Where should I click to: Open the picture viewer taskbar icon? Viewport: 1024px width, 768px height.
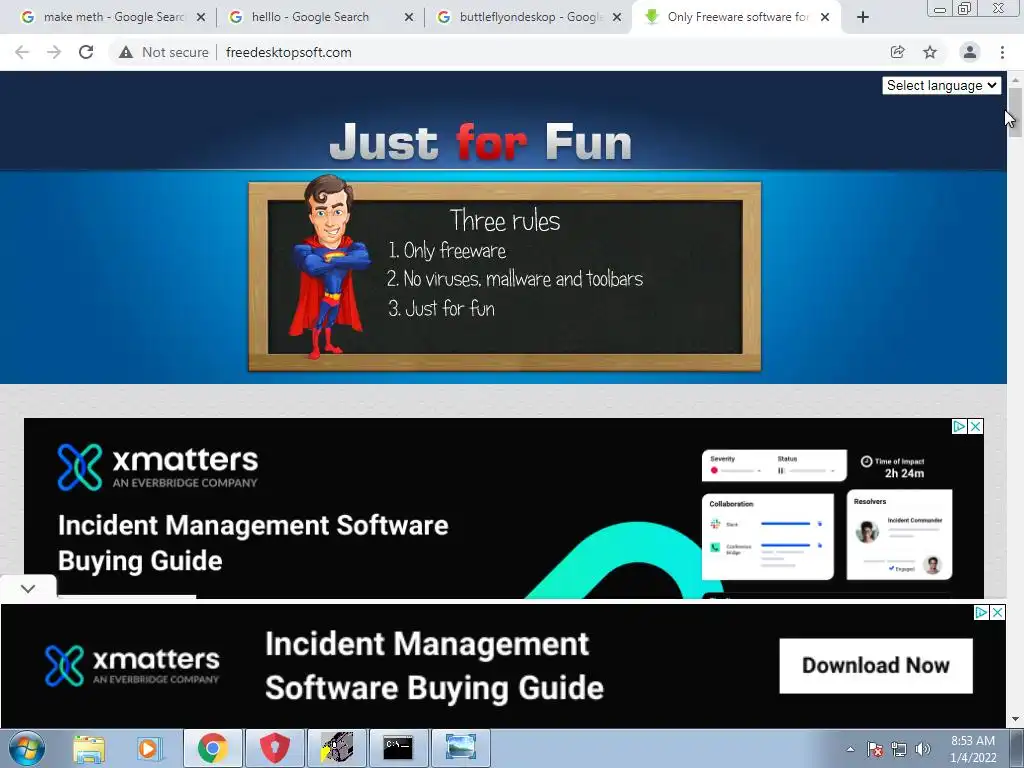[x=460, y=748]
